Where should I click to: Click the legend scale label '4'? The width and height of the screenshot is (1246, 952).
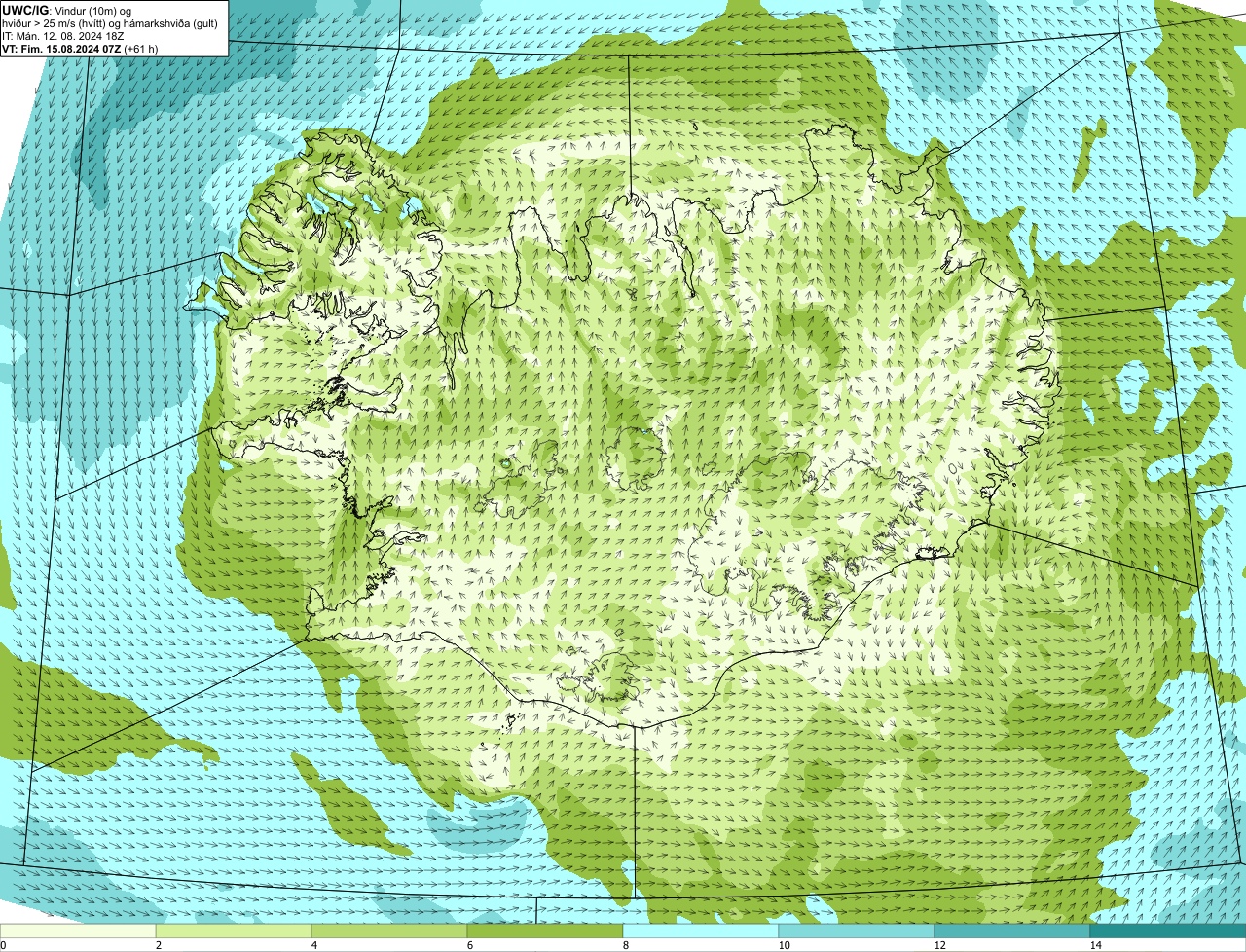[x=312, y=945]
